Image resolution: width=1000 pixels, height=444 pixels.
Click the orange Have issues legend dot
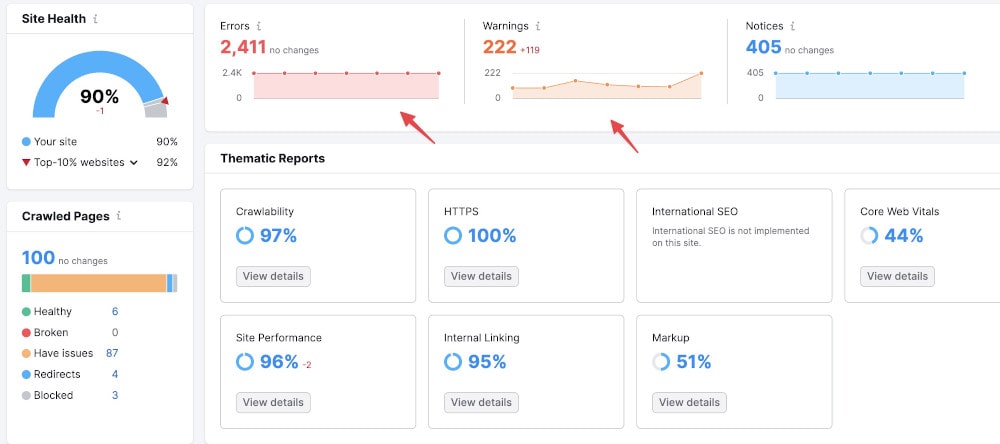26,353
